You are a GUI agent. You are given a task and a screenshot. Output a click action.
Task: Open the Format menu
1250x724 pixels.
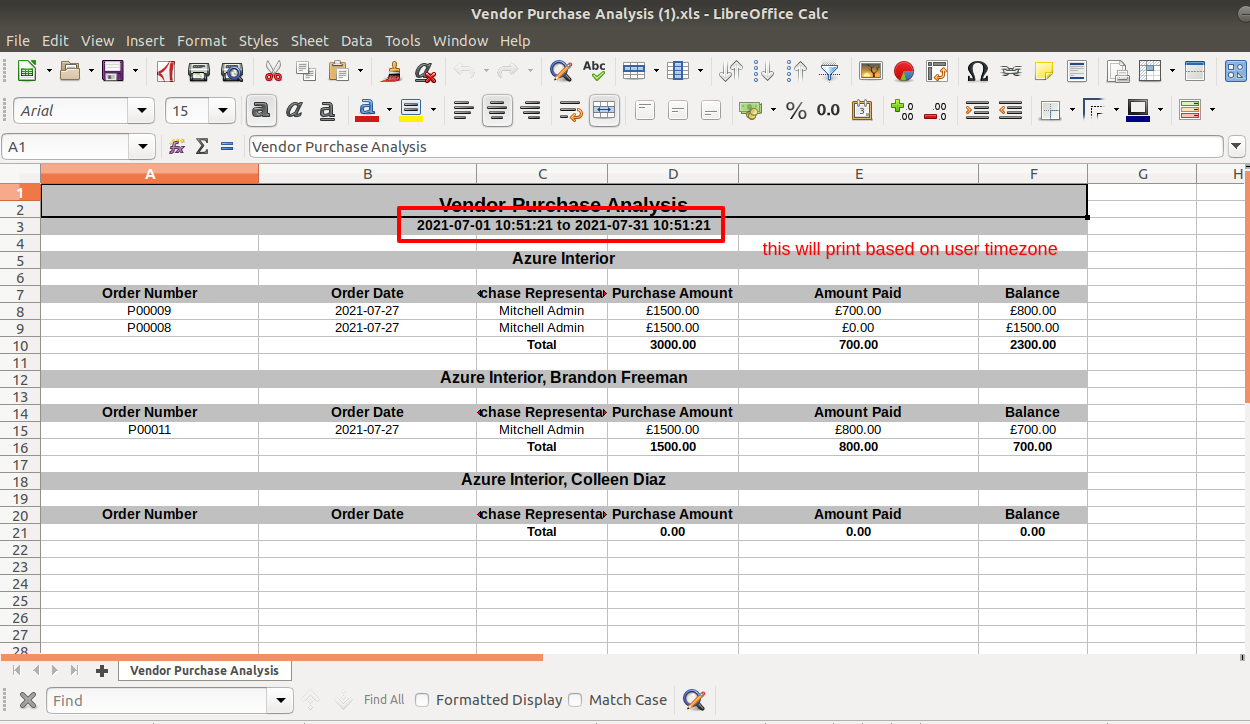[x=202, y=41]
